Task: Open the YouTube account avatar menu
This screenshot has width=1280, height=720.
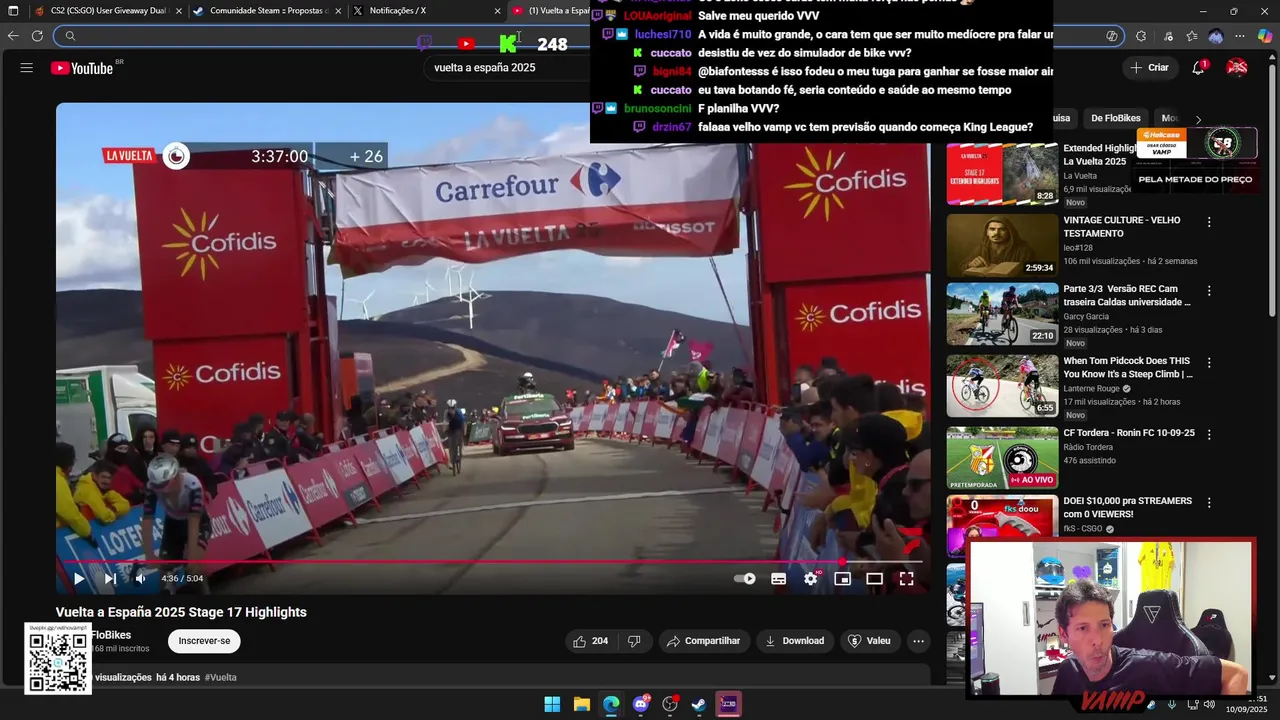Action: point(1237,68)
